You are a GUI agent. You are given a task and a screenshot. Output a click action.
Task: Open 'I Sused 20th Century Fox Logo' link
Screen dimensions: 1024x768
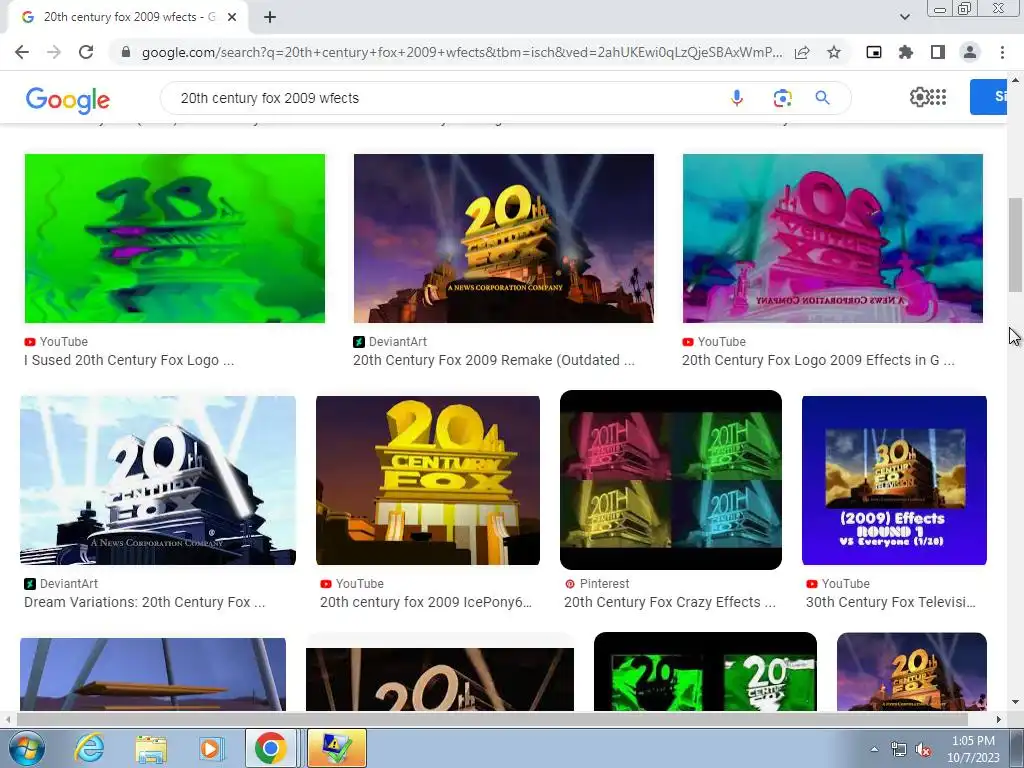(x=129, y=360)
